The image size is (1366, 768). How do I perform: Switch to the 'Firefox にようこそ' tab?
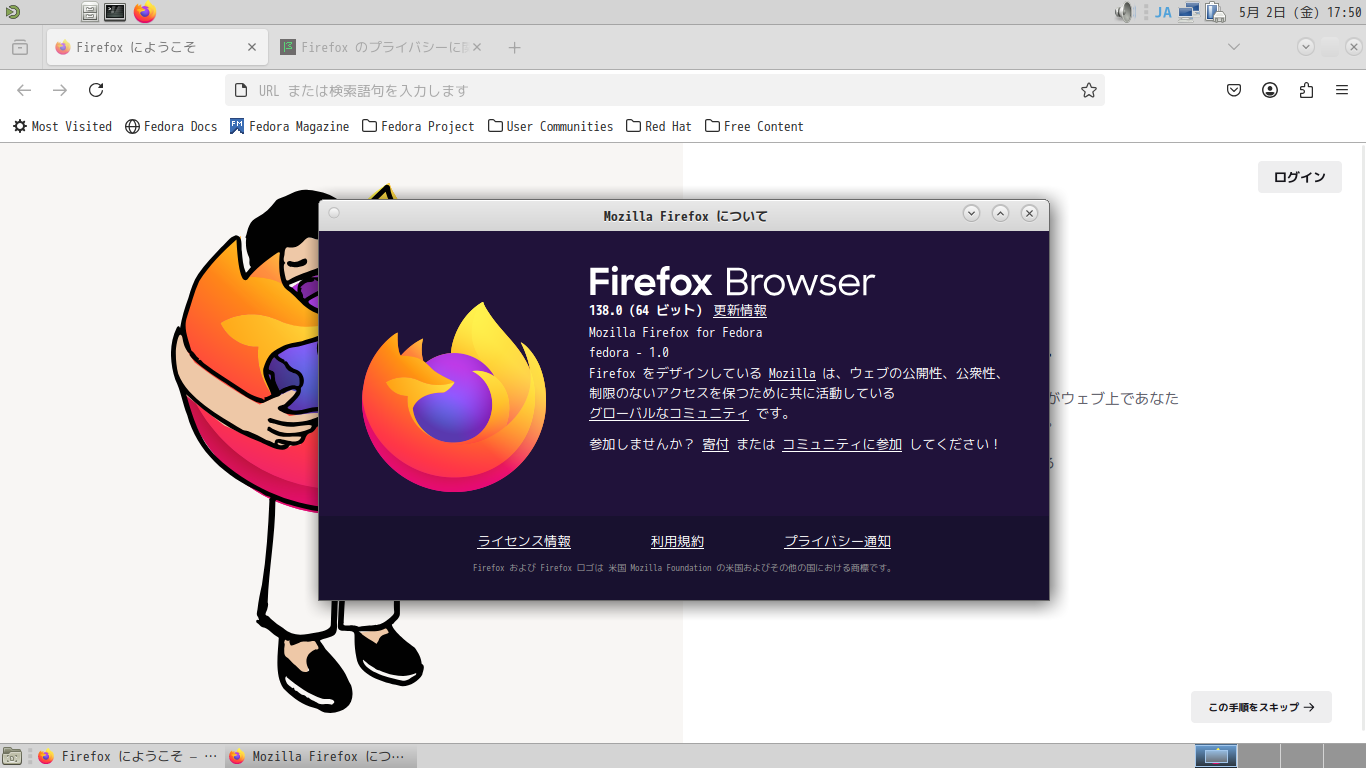[x=156, y=47]
